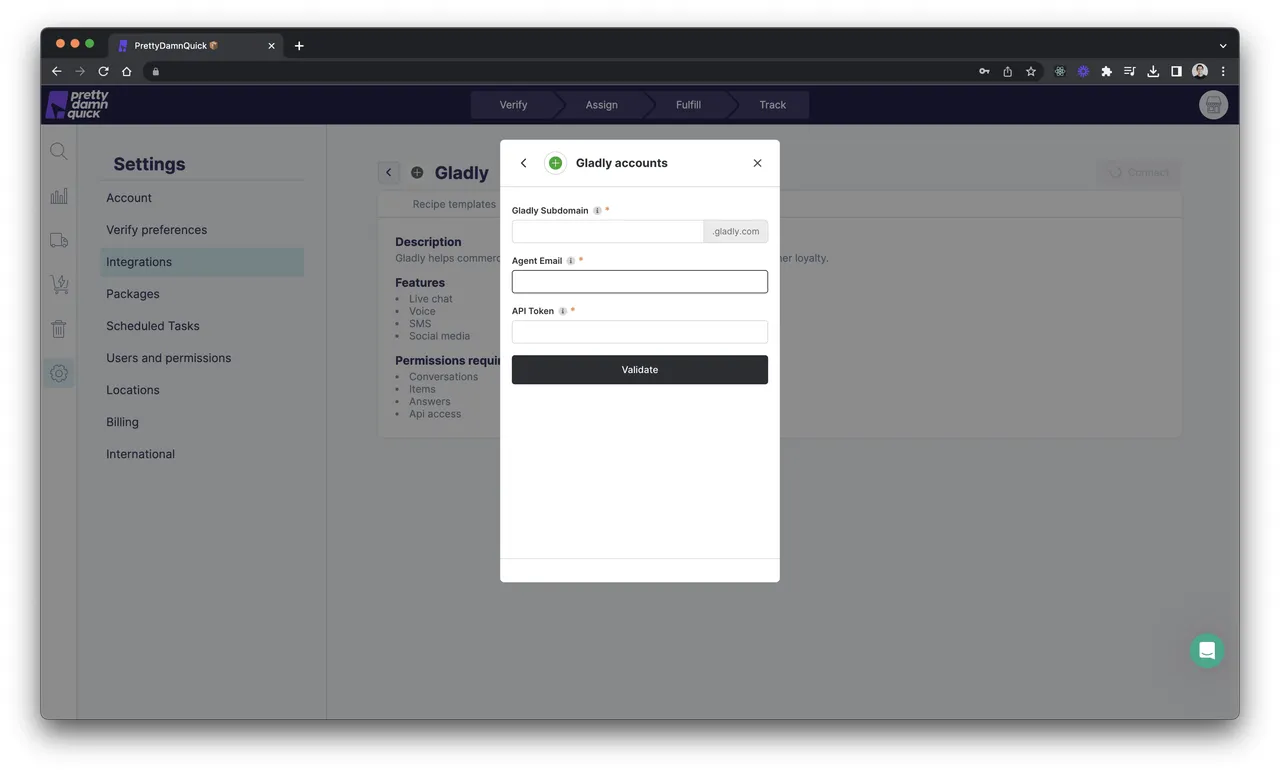Expand the tab search chevron
This screenshot has width=1280, height=773.
click(x=1222, y=46)
